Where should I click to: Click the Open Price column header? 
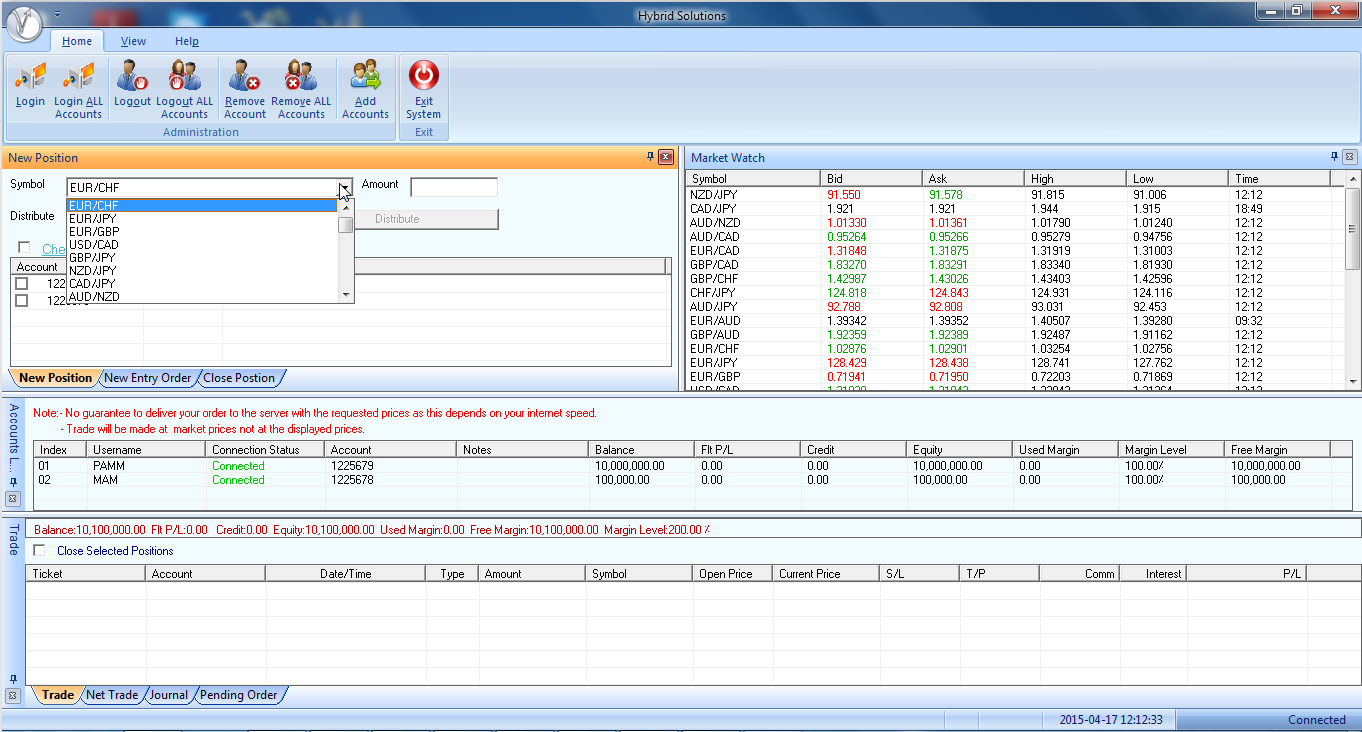[732, 574]
